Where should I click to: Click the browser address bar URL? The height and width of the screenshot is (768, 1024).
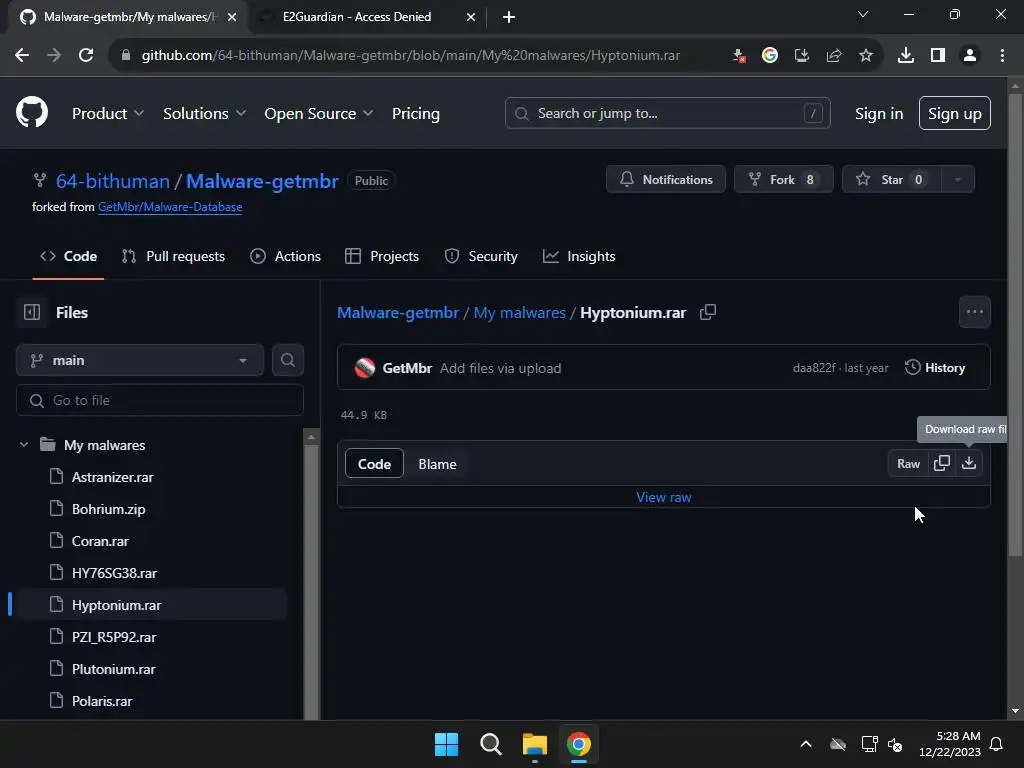[x=411, y=56]
